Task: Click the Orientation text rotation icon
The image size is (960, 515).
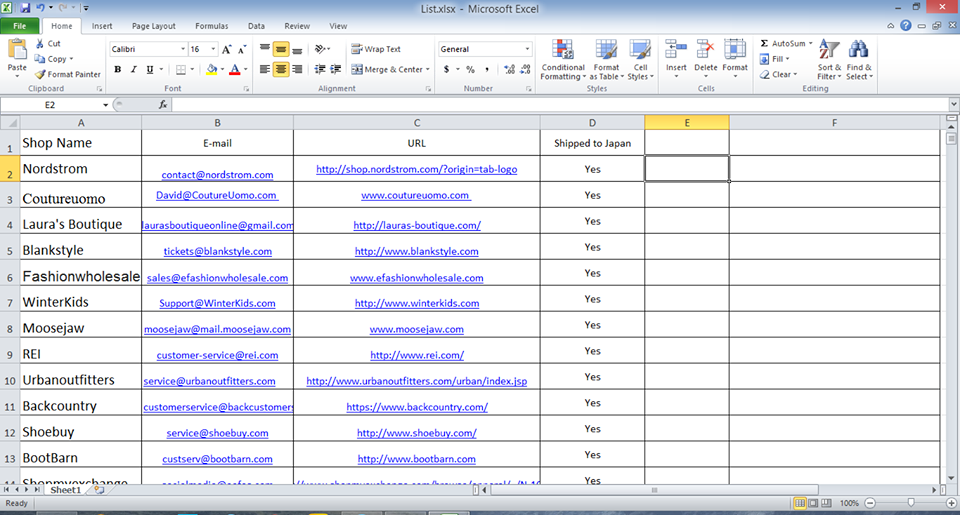Action: pyautogui.click(x=320, y=49)
